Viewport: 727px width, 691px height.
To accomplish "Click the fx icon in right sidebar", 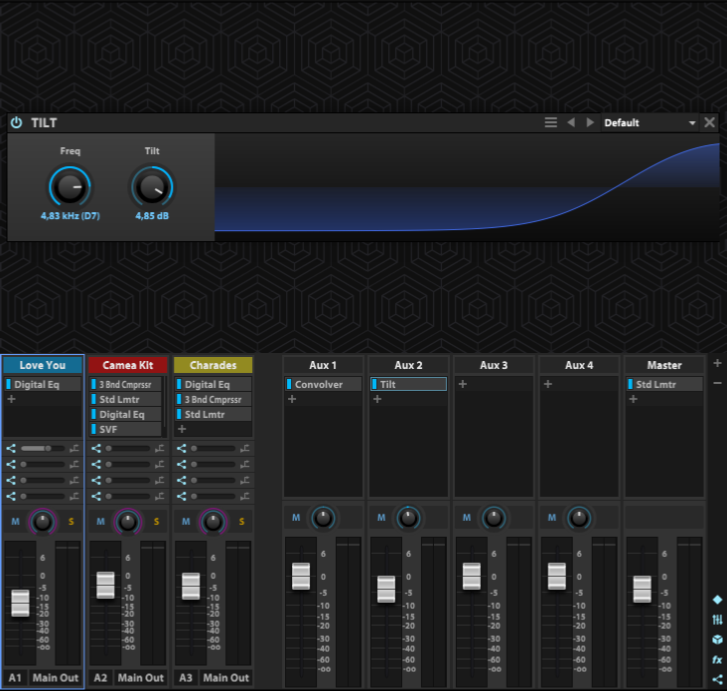I will point(717,660).
